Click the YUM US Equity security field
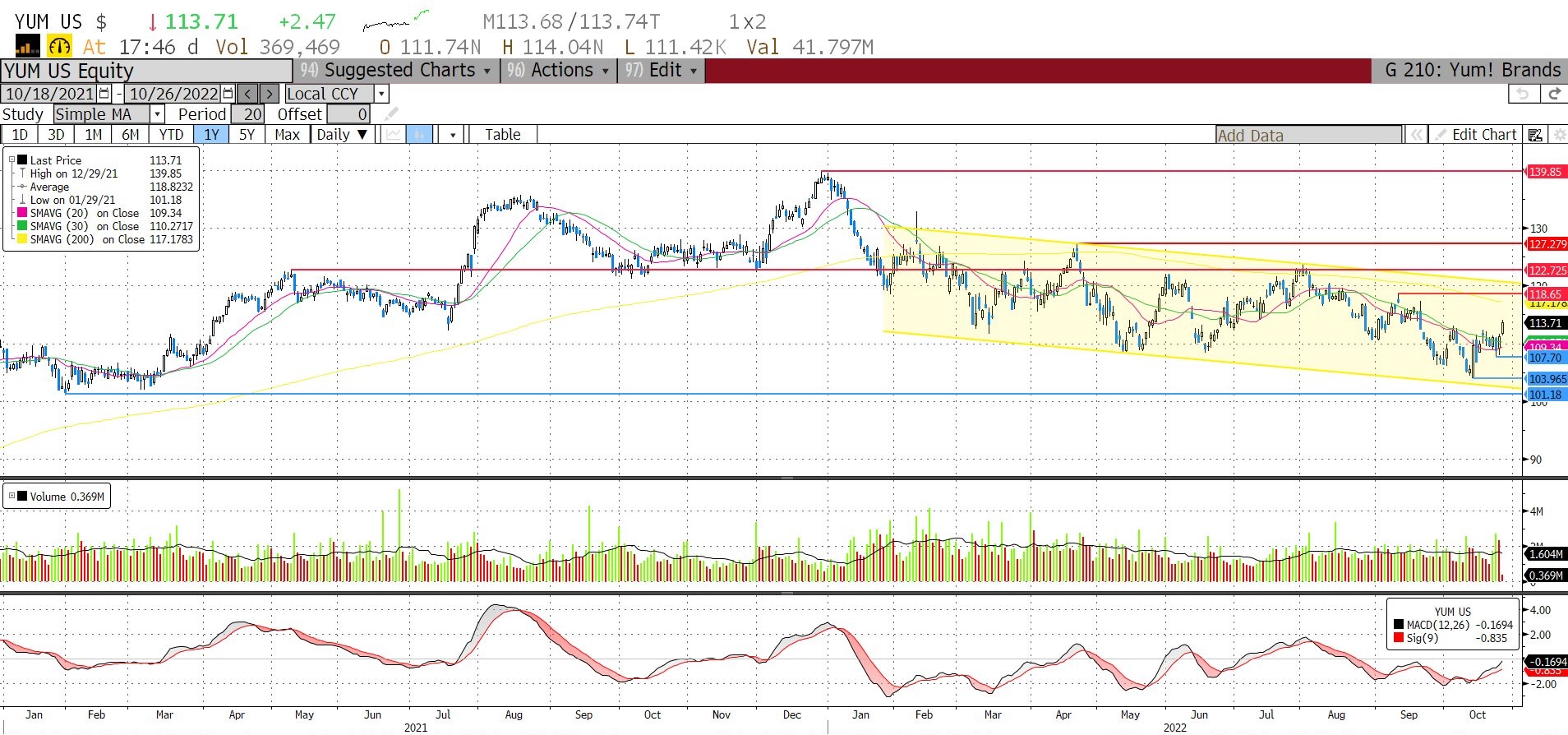 click(146, 71)
